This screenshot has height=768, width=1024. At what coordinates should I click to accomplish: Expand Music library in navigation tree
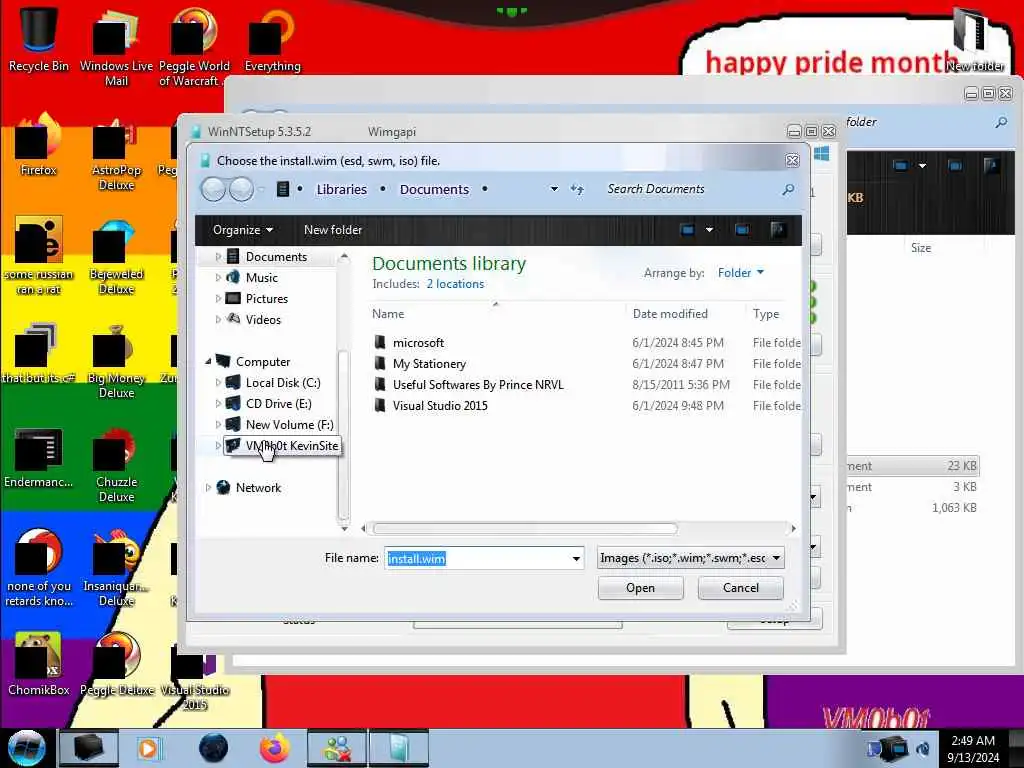tap(218, 278)
